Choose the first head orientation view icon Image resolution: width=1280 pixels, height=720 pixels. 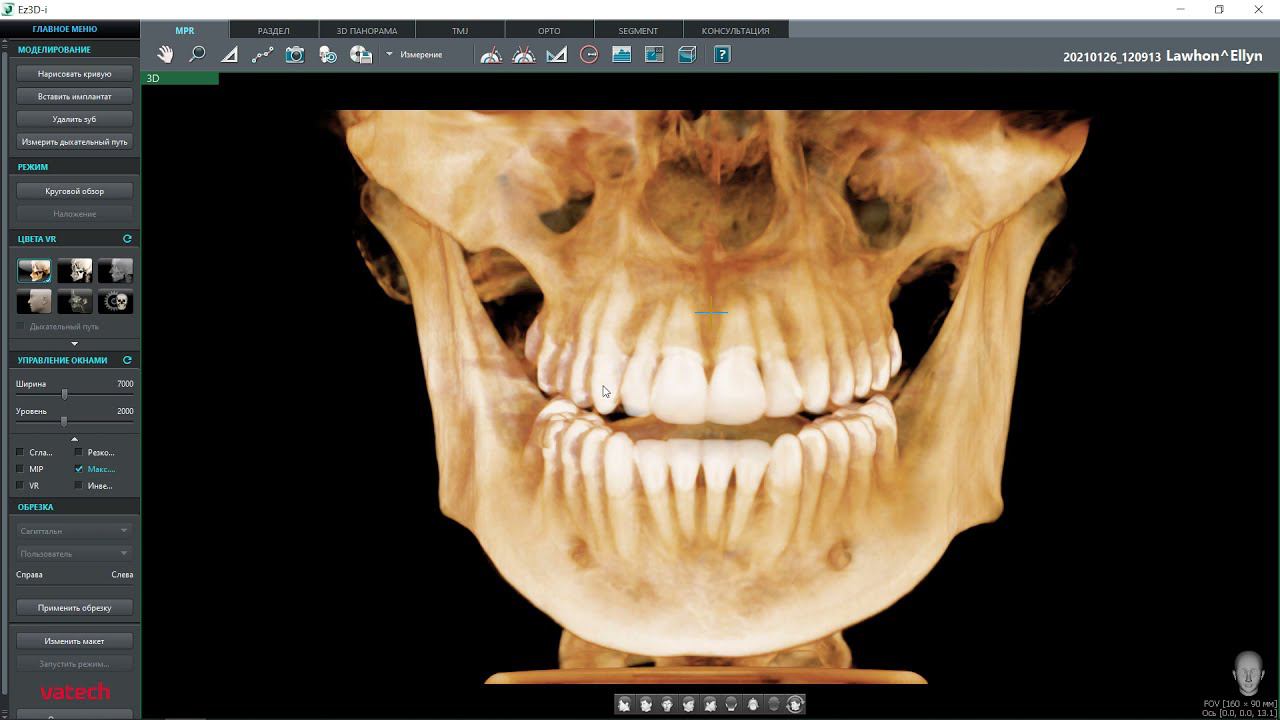point(624,704)
